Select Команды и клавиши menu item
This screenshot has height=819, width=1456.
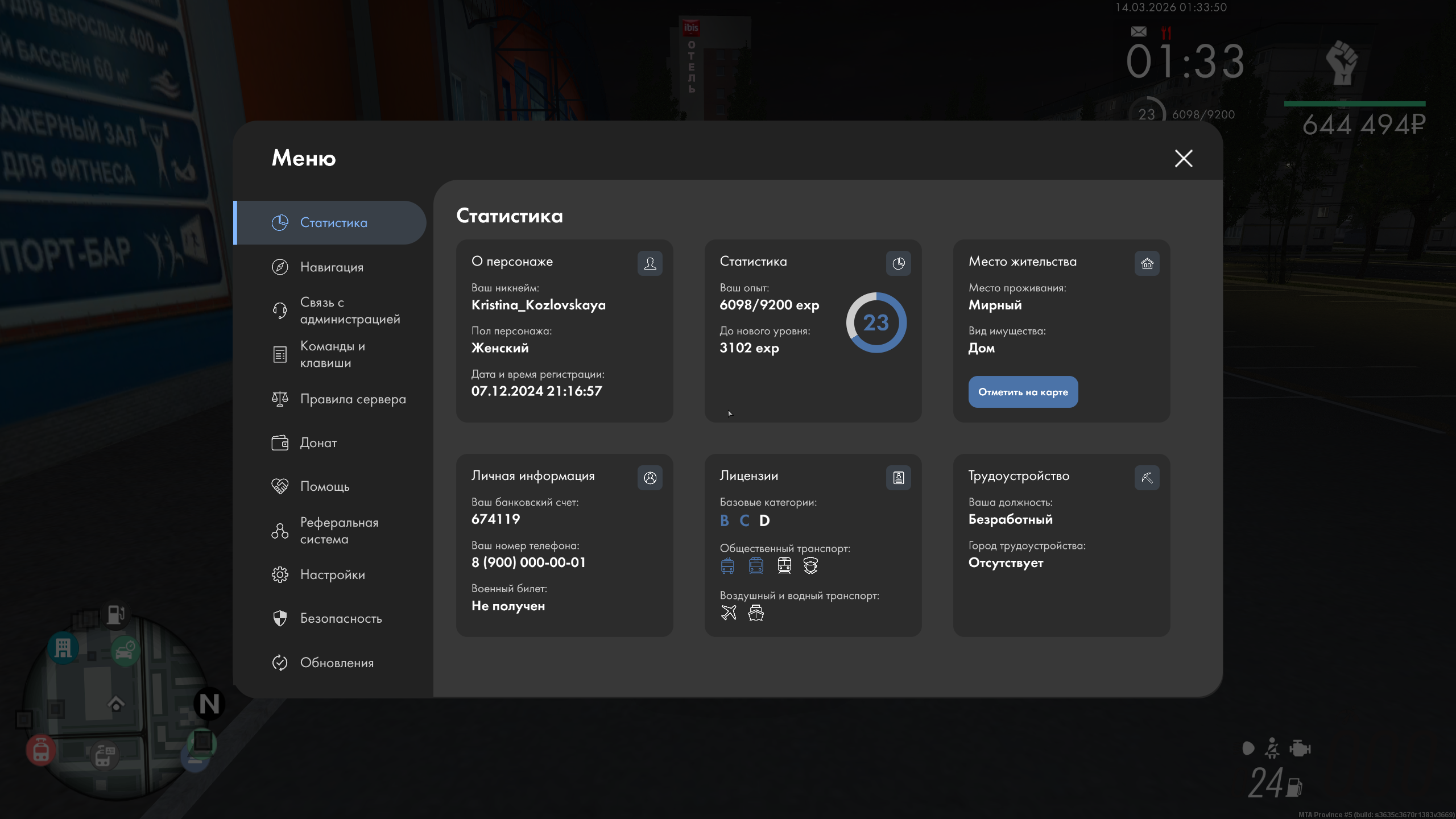coord(332,354)
